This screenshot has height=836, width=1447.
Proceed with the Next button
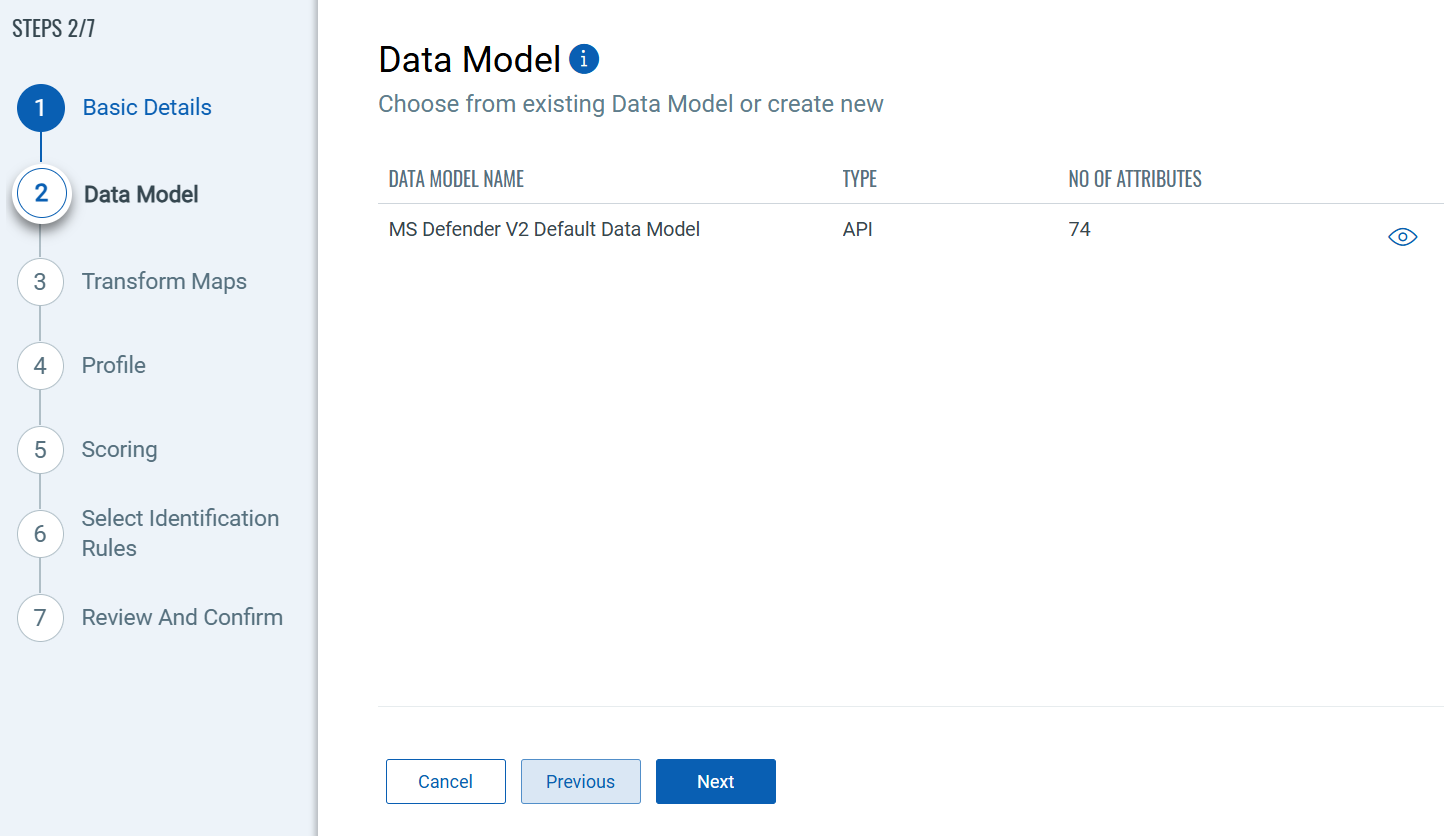click(716, 782)
